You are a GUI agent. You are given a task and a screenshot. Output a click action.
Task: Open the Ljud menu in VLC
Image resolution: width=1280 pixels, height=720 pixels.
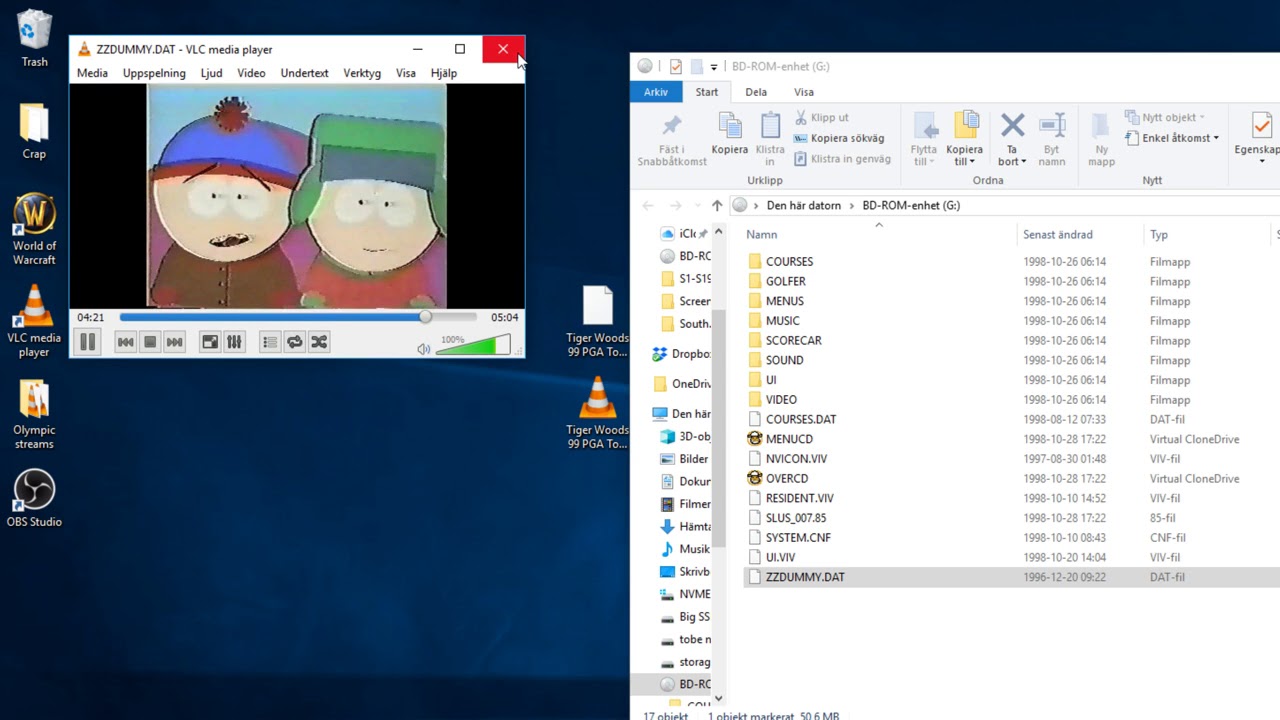211,73
